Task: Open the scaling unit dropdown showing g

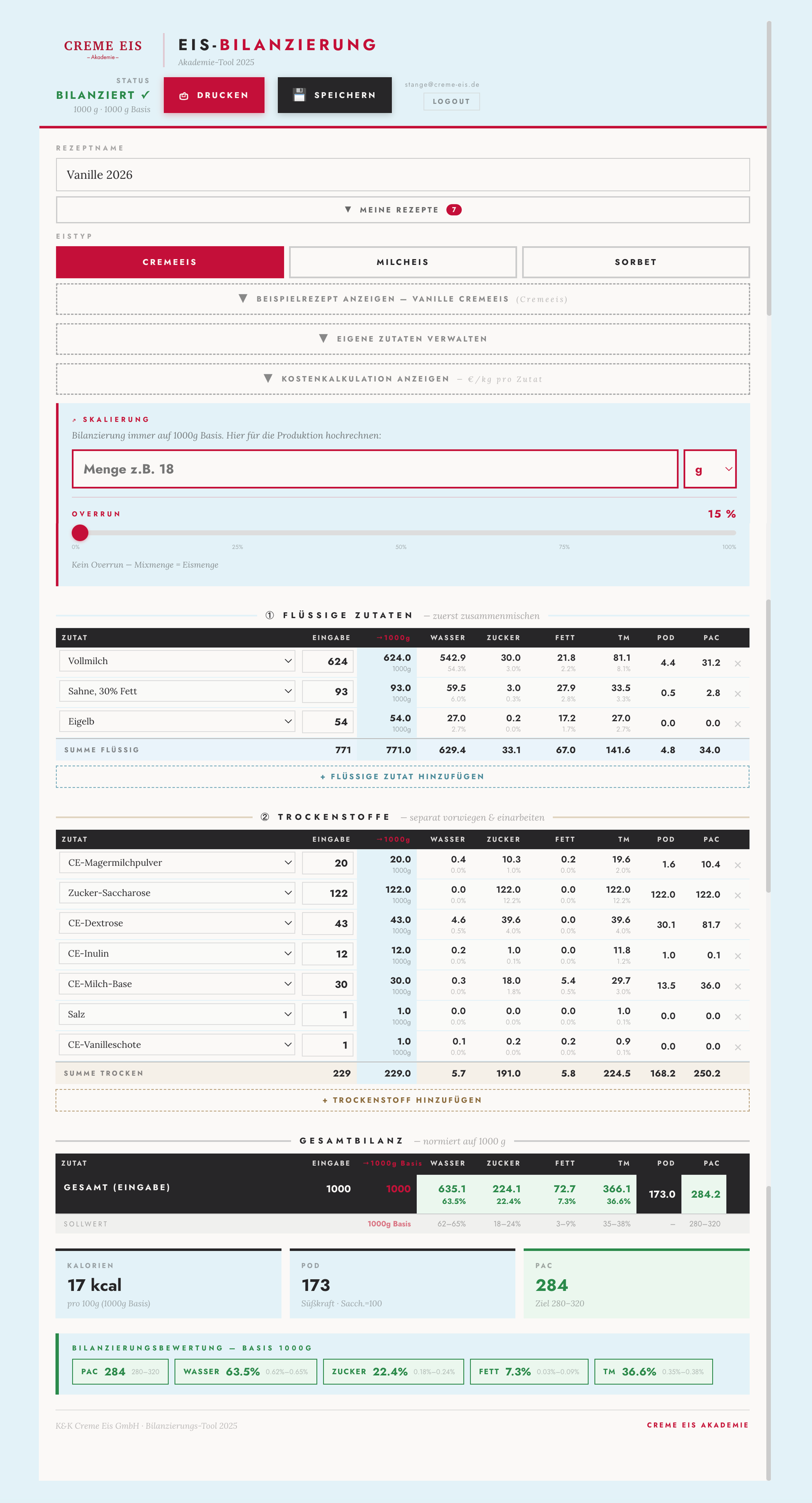Action: pos(710,469)
